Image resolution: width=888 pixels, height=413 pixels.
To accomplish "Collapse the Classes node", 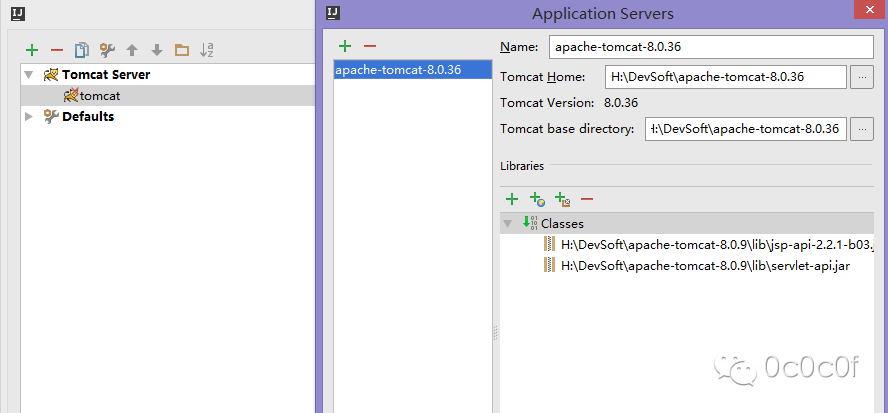I will pyautogui.click(x=508, y=224).
